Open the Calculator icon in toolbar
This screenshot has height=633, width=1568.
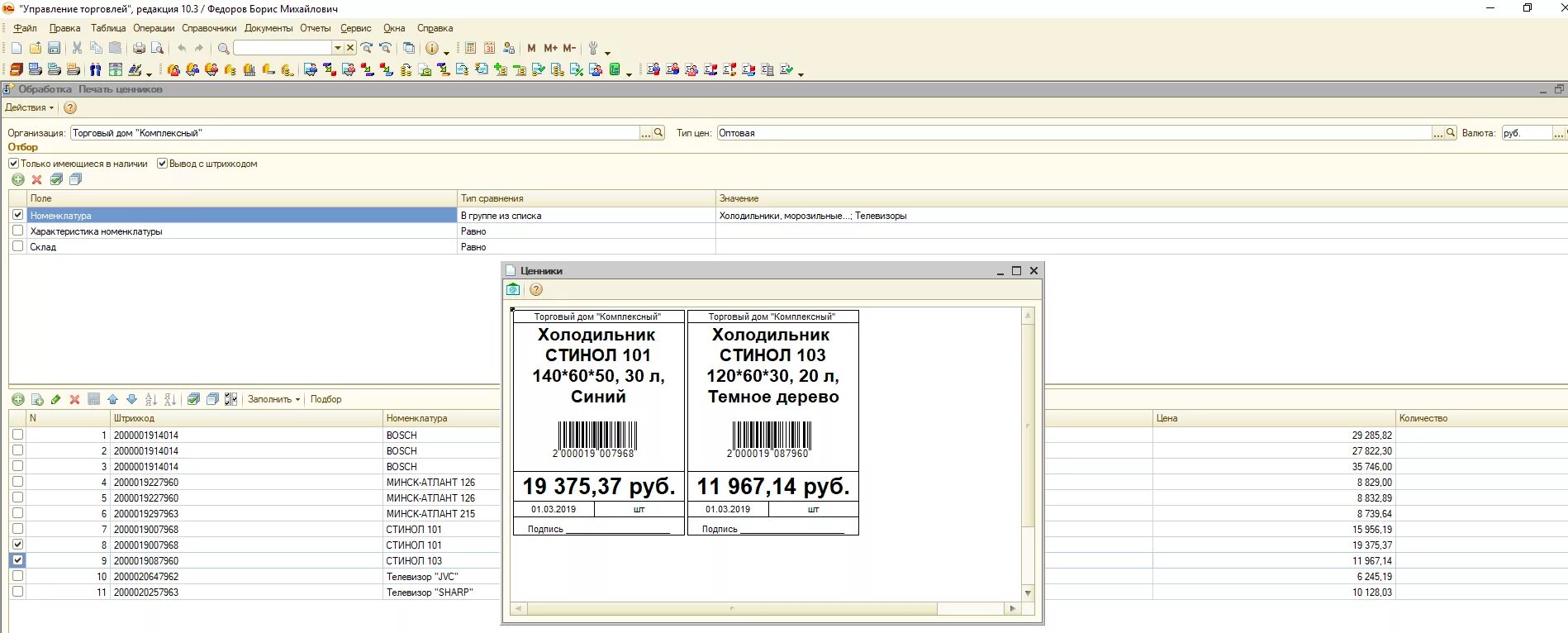pos(471,49)
